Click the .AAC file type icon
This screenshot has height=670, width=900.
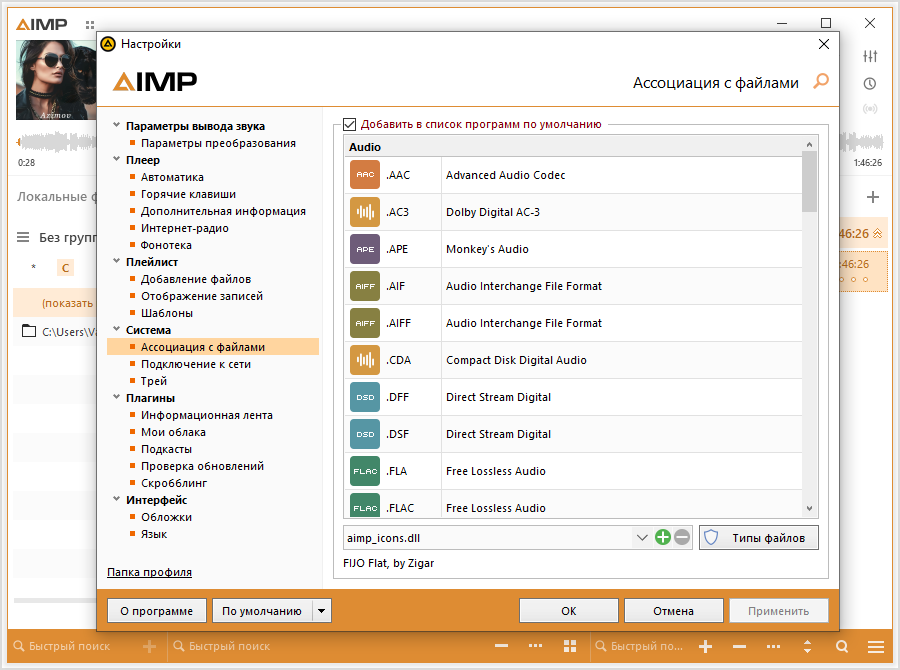pyautogui.click(x=364, y=175)
